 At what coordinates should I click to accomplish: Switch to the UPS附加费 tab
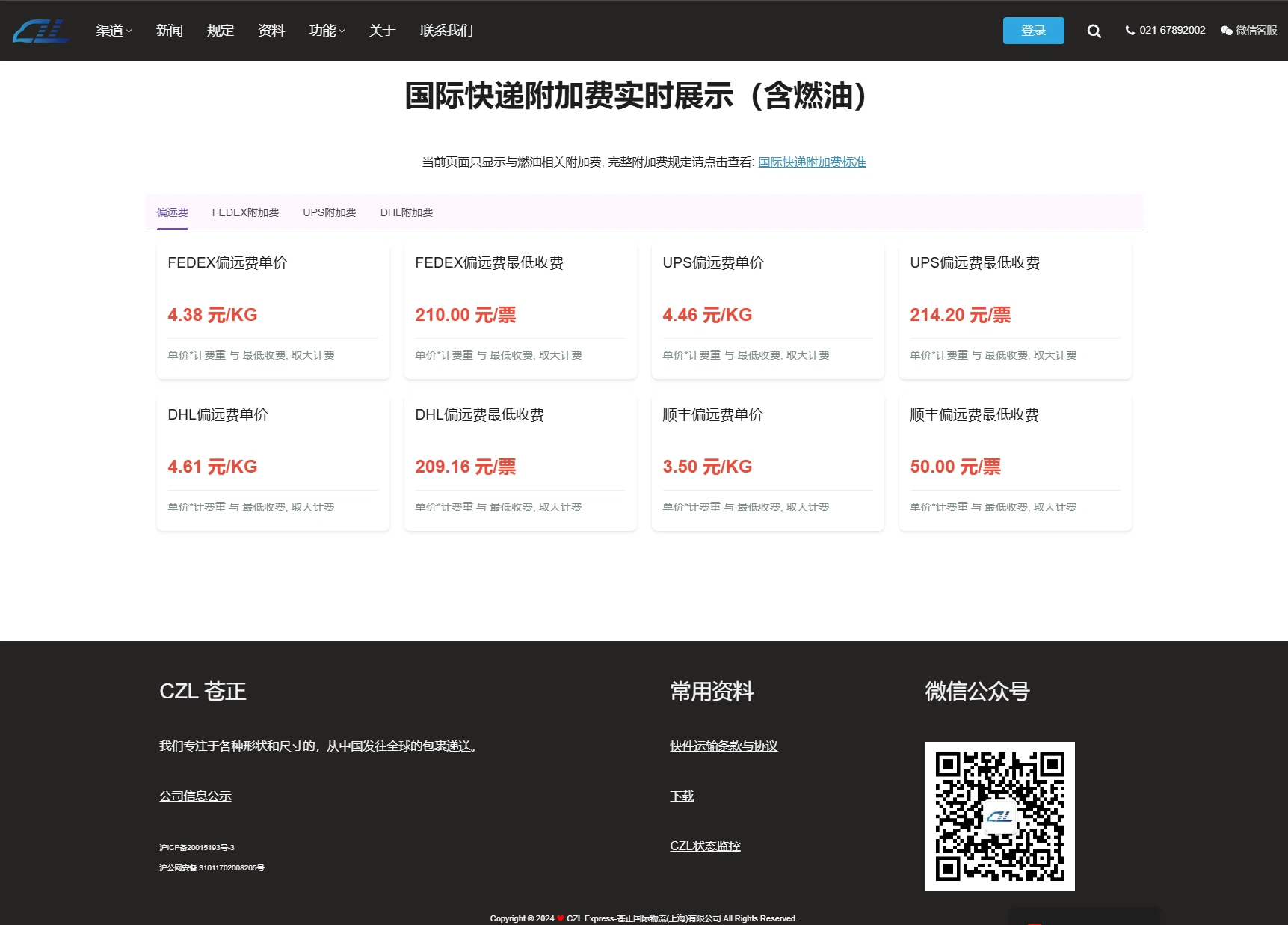pos(330,212)
